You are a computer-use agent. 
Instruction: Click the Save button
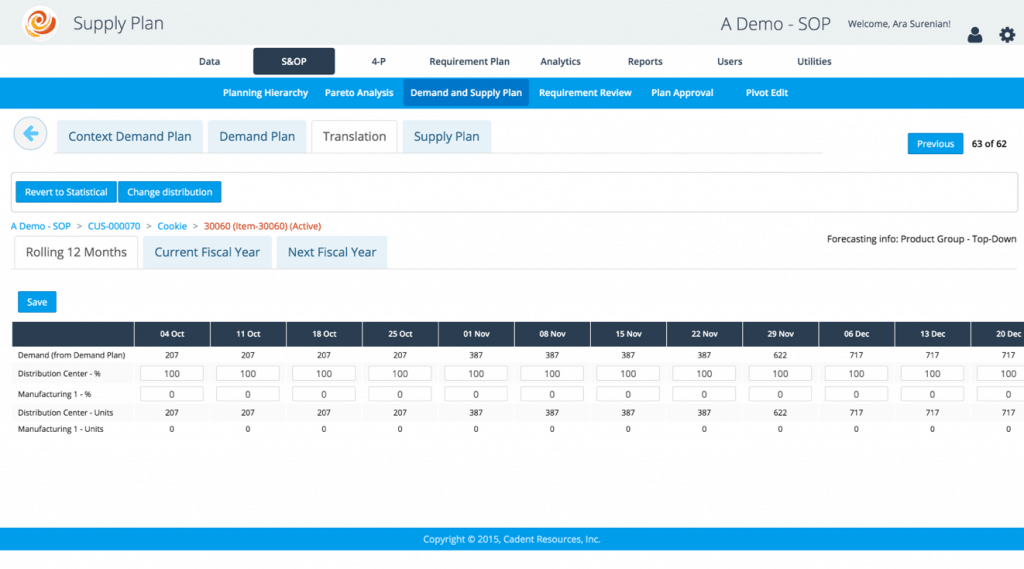tap(37, 302)
